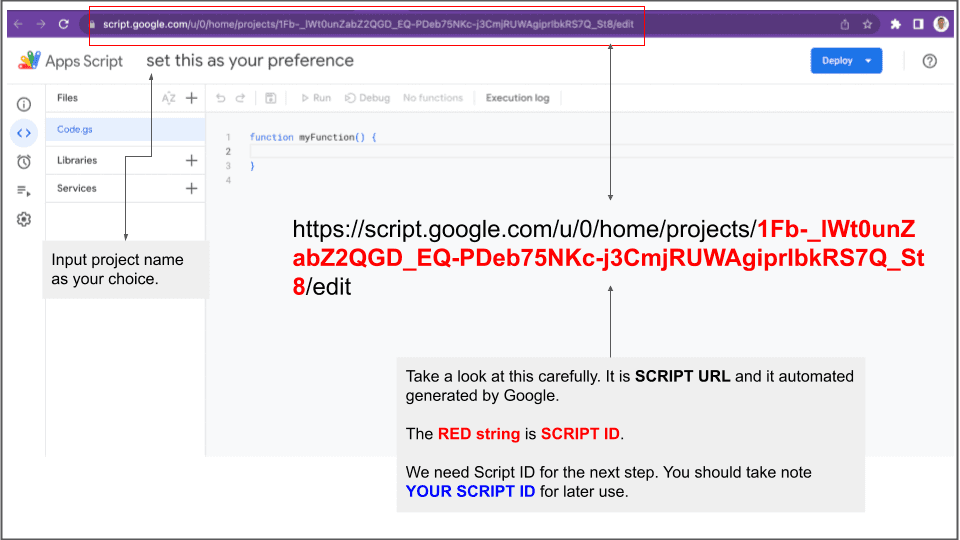
Task: Open the No functions selector
Action: click(x=433, y=98)
